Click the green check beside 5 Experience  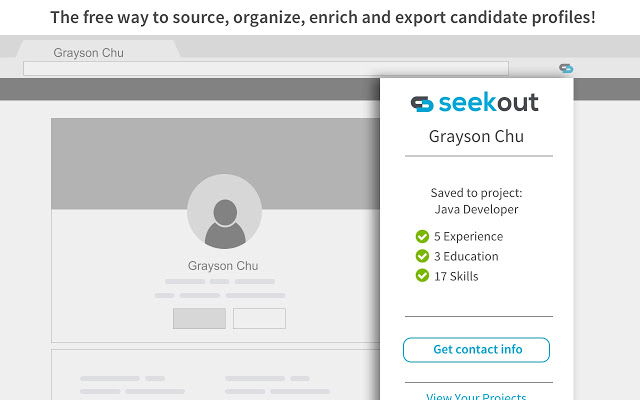click(422, 236)
